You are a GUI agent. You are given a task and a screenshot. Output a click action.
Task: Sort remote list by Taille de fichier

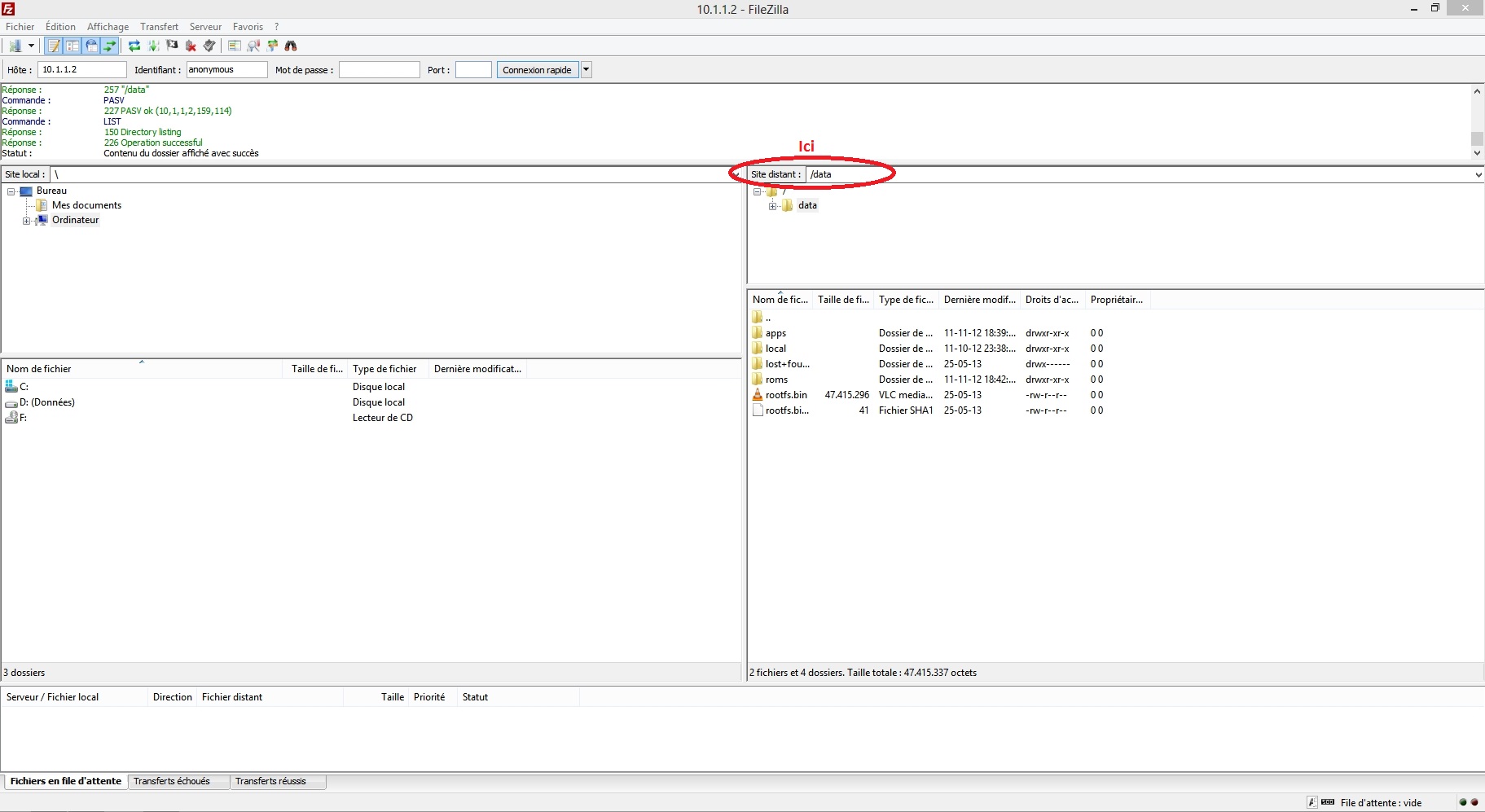point(843,300)
